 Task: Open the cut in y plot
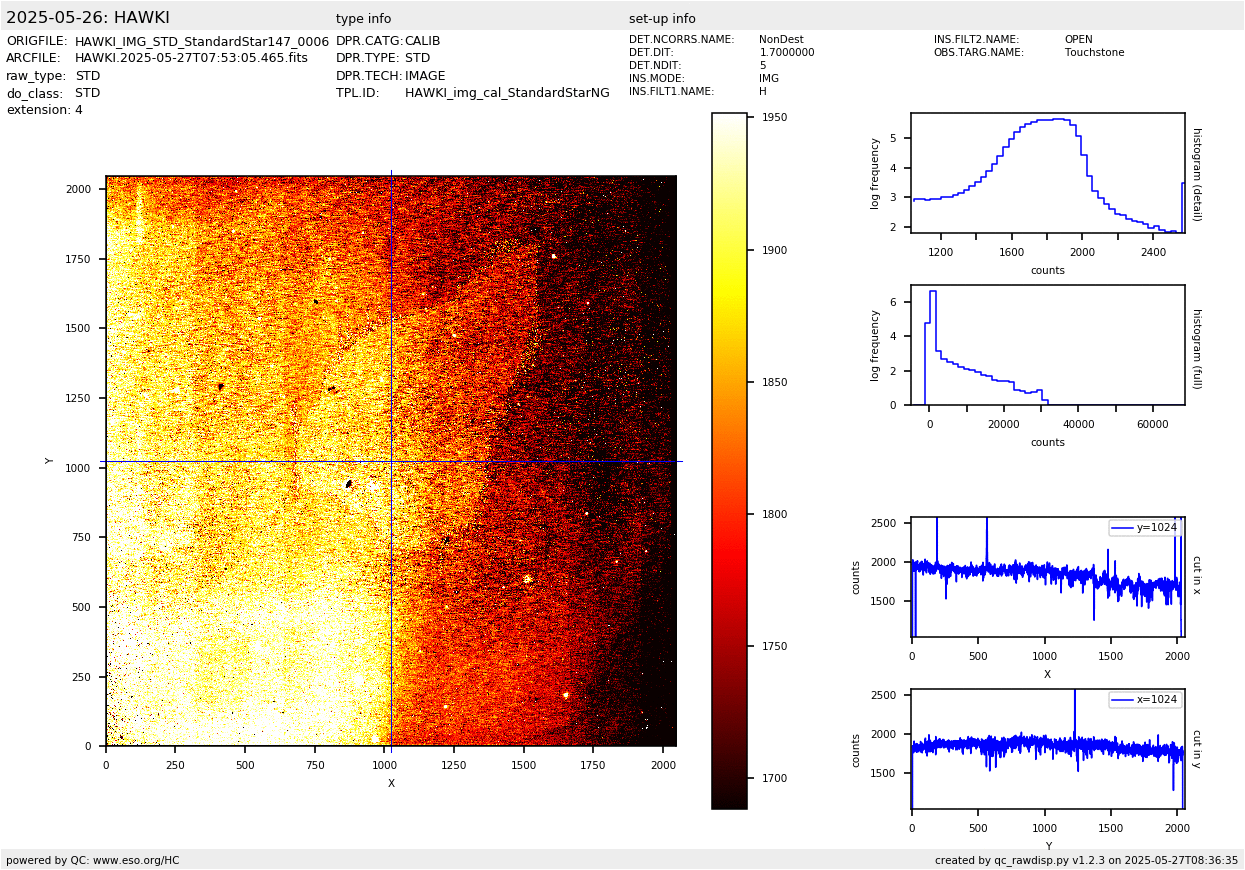click(x=1047, y=748)
